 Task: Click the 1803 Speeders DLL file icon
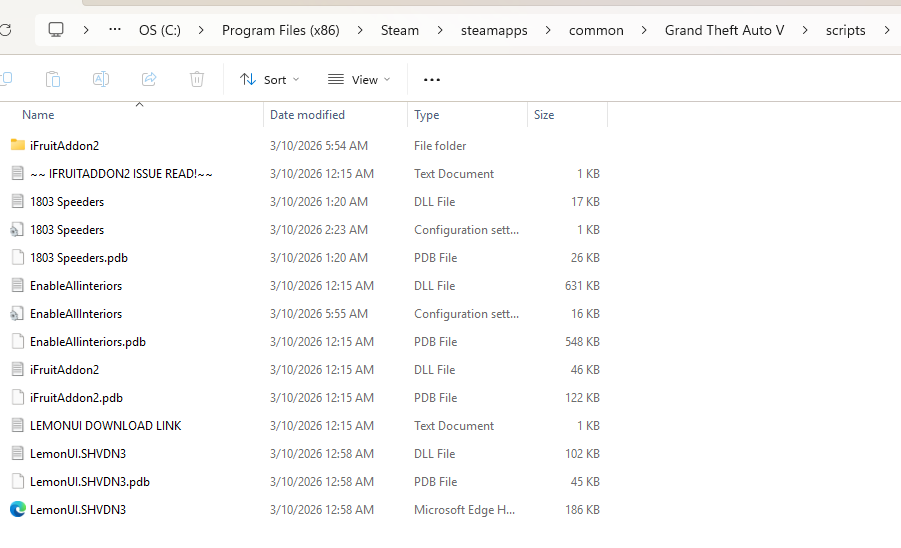coord(18,201)
